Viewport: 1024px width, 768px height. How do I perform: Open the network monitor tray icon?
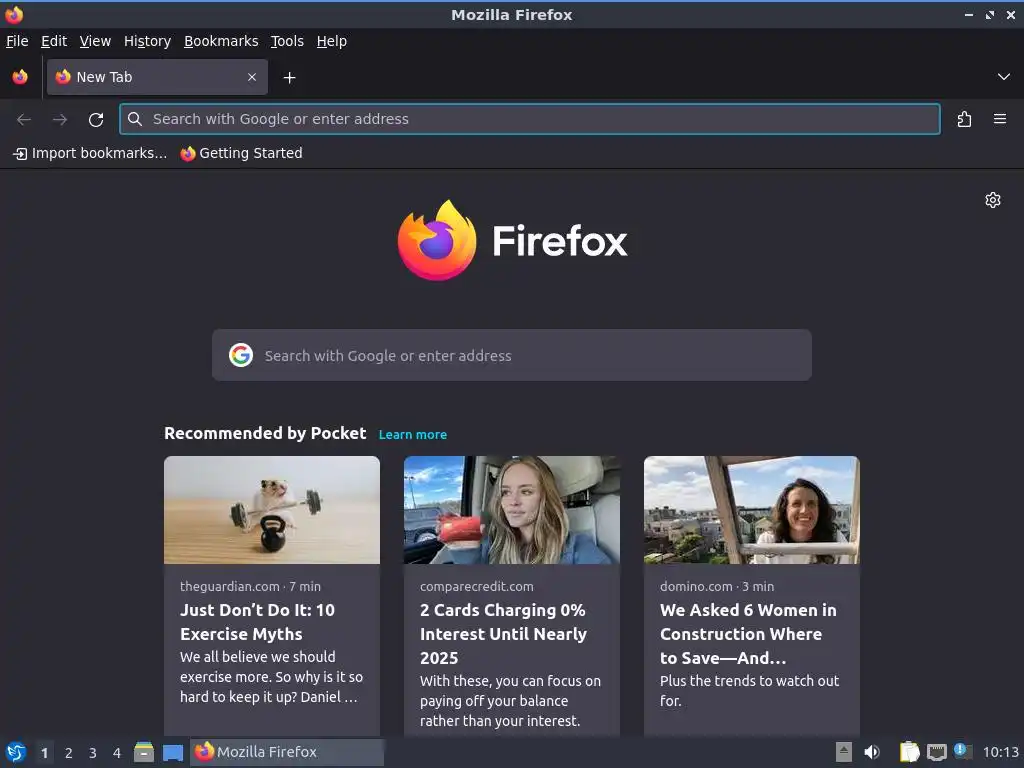click(936, 753)
